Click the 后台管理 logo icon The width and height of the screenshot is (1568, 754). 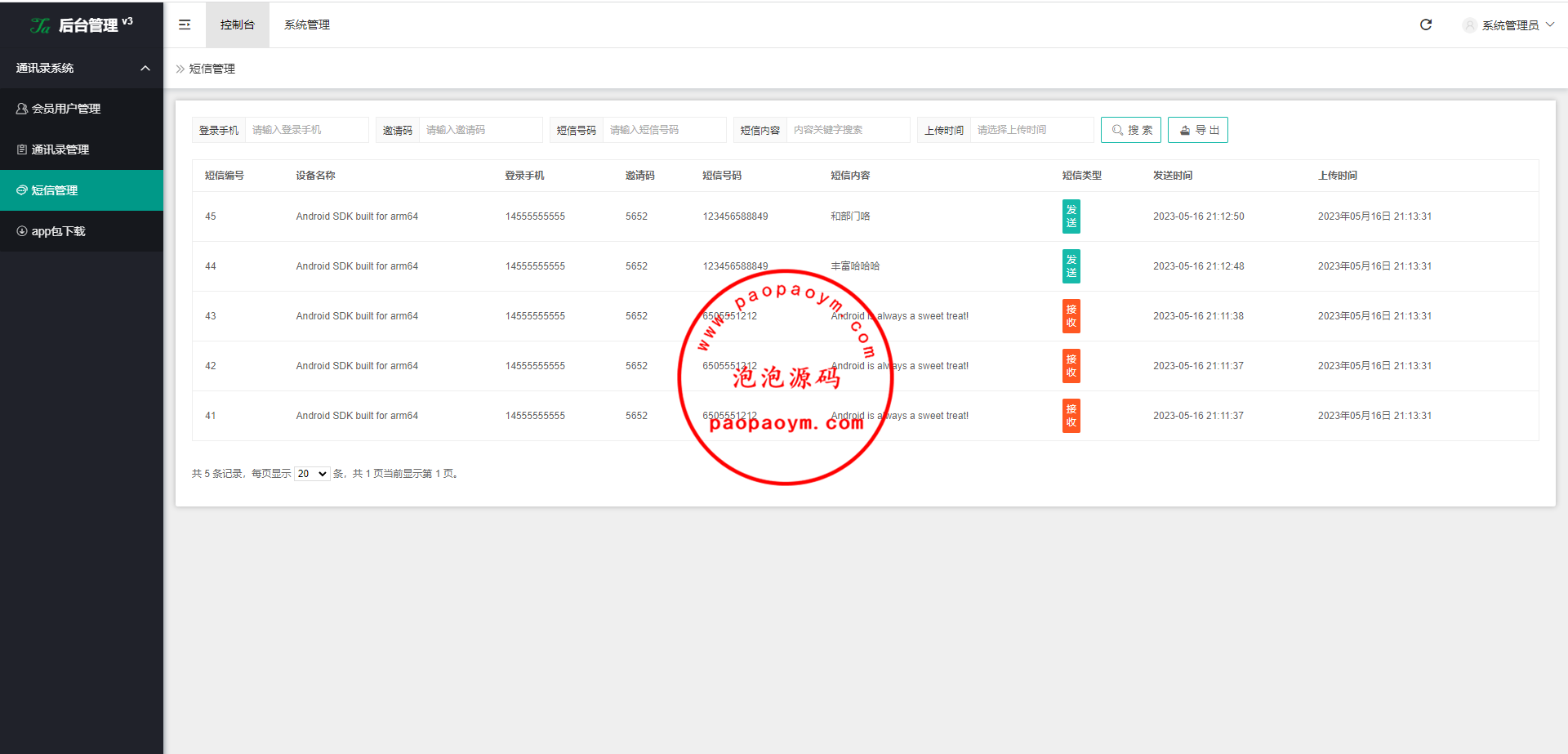[x=40, y=25]
